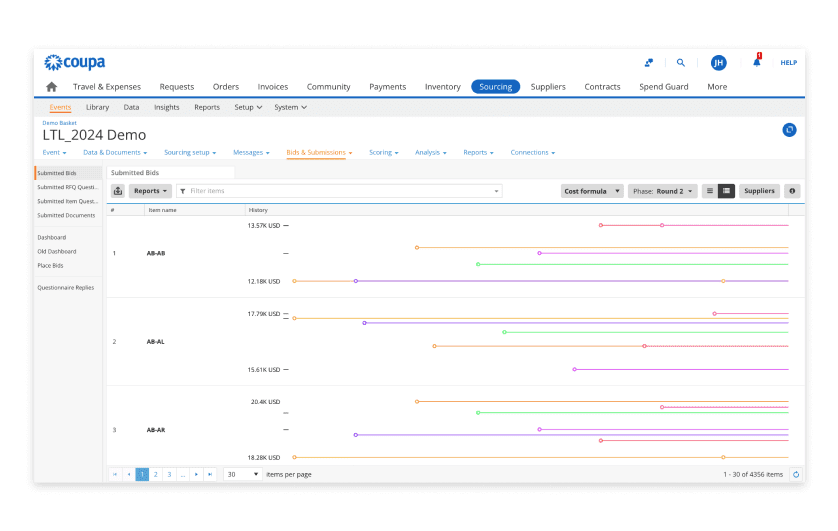Open the Invoices navigation tab
Image resolution: width=838 pixels, height=531 pixels.
(x=273, y=87)
